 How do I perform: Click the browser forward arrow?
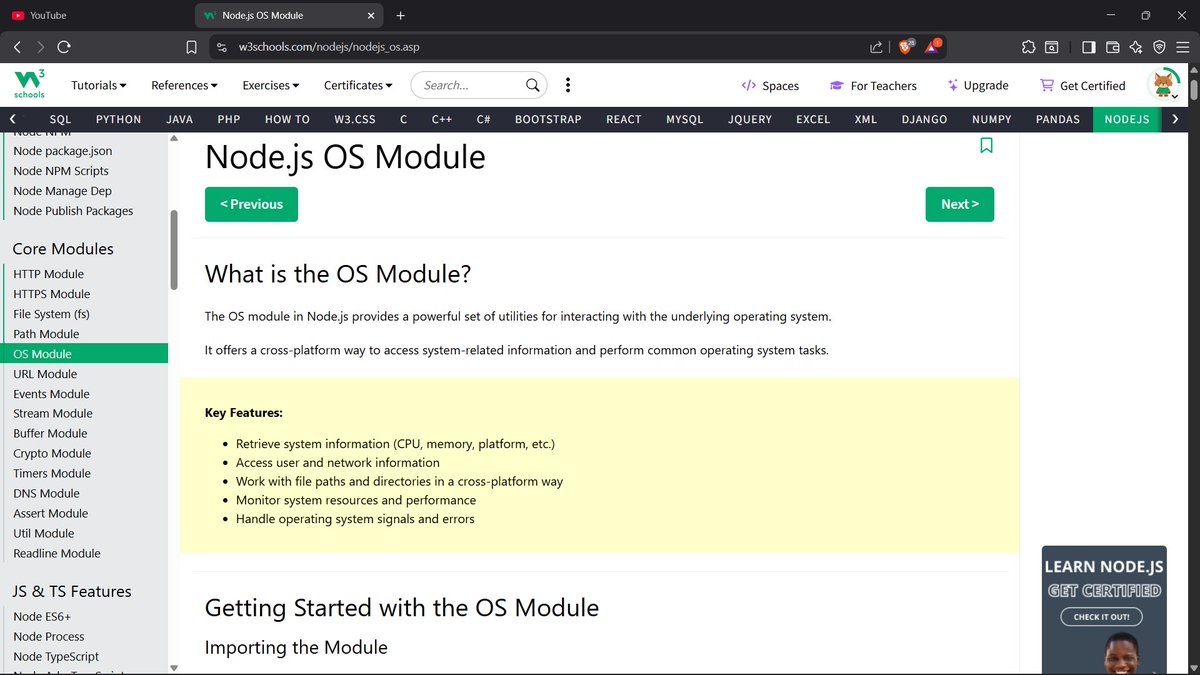click(x=40, y=47)
